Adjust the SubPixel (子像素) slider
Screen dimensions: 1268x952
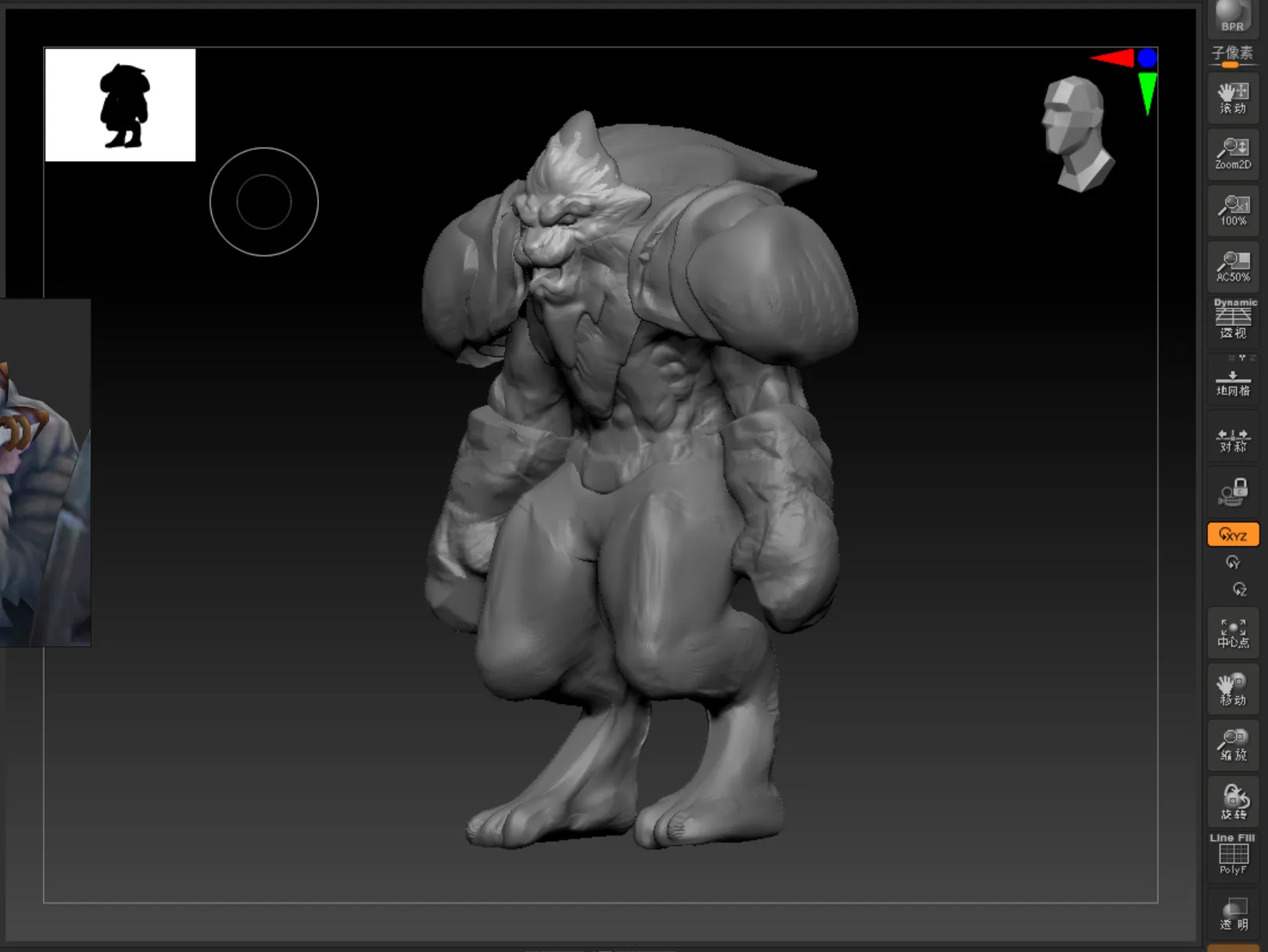(1232, 64)
